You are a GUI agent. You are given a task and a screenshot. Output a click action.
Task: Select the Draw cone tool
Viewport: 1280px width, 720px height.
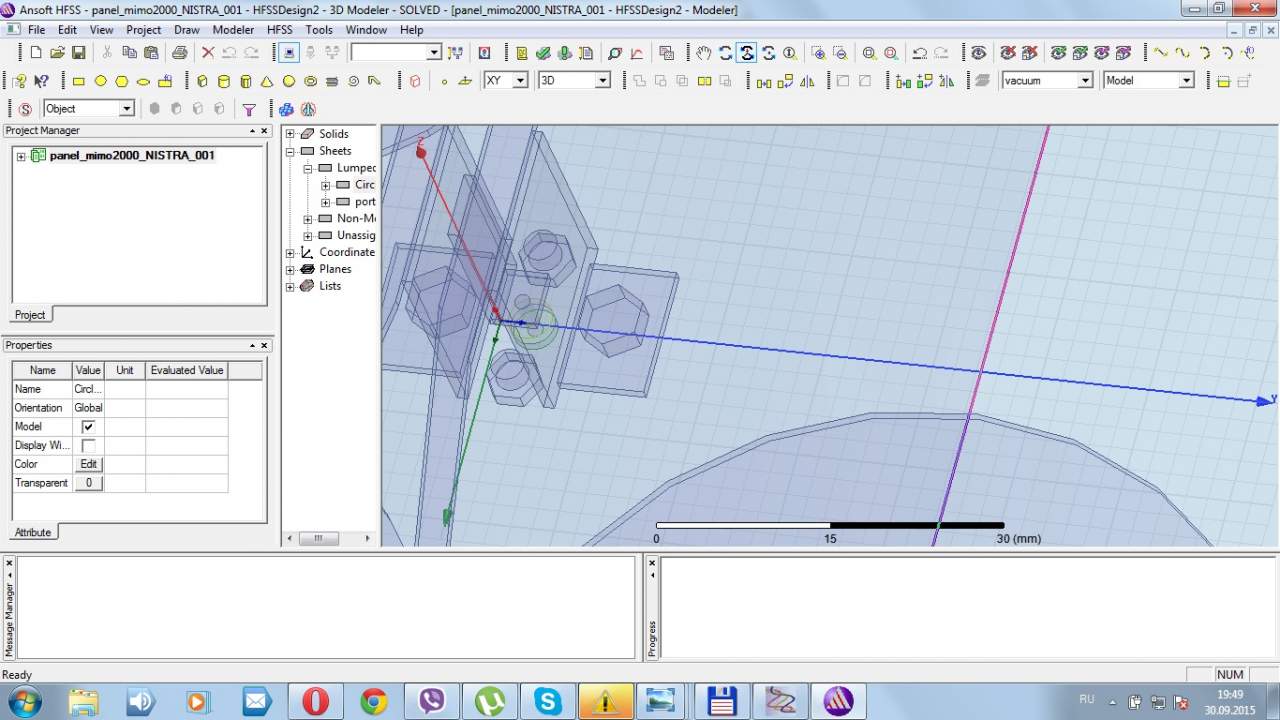pyautogui.click(x=267, y=81)
